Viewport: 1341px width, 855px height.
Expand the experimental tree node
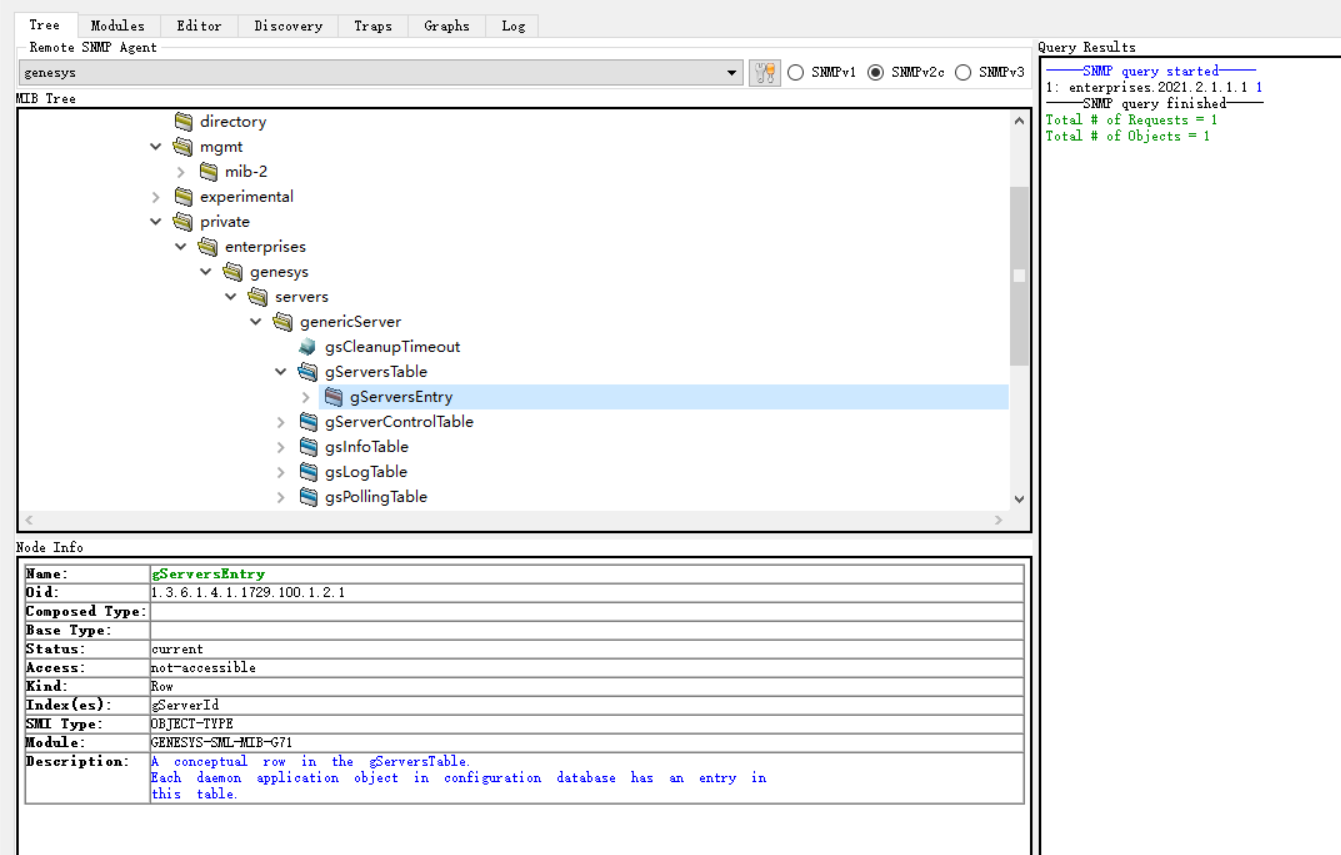156,197
